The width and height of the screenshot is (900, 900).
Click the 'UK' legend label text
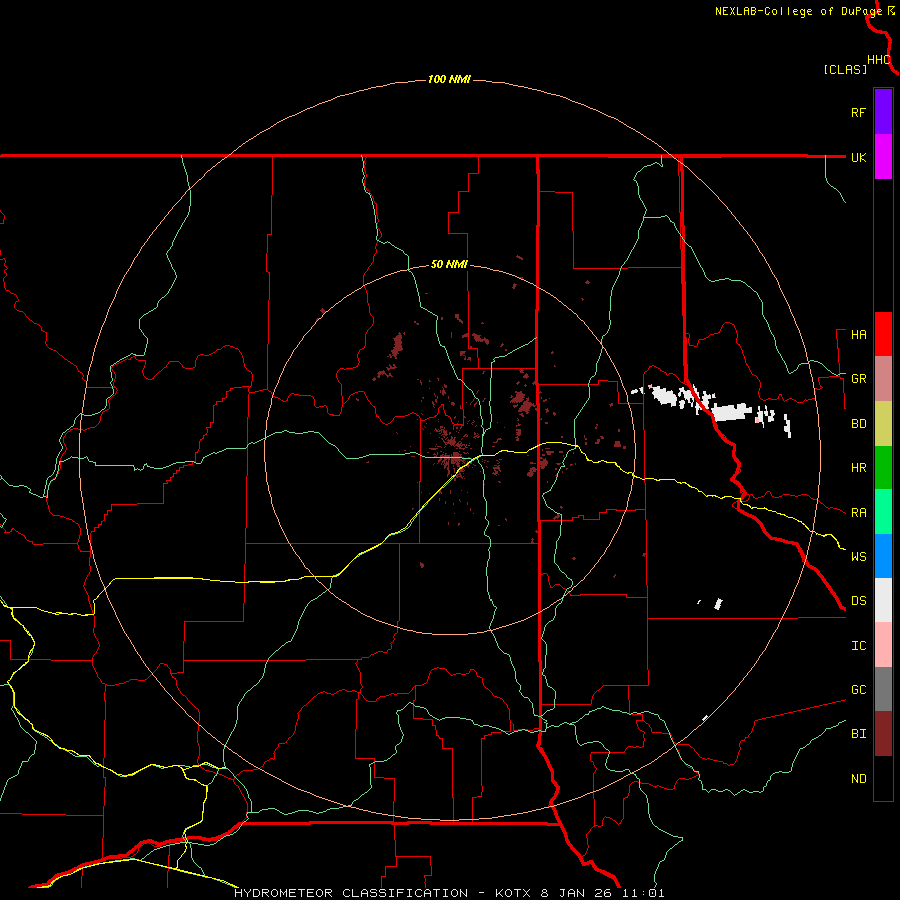click(x=858, y=158)
